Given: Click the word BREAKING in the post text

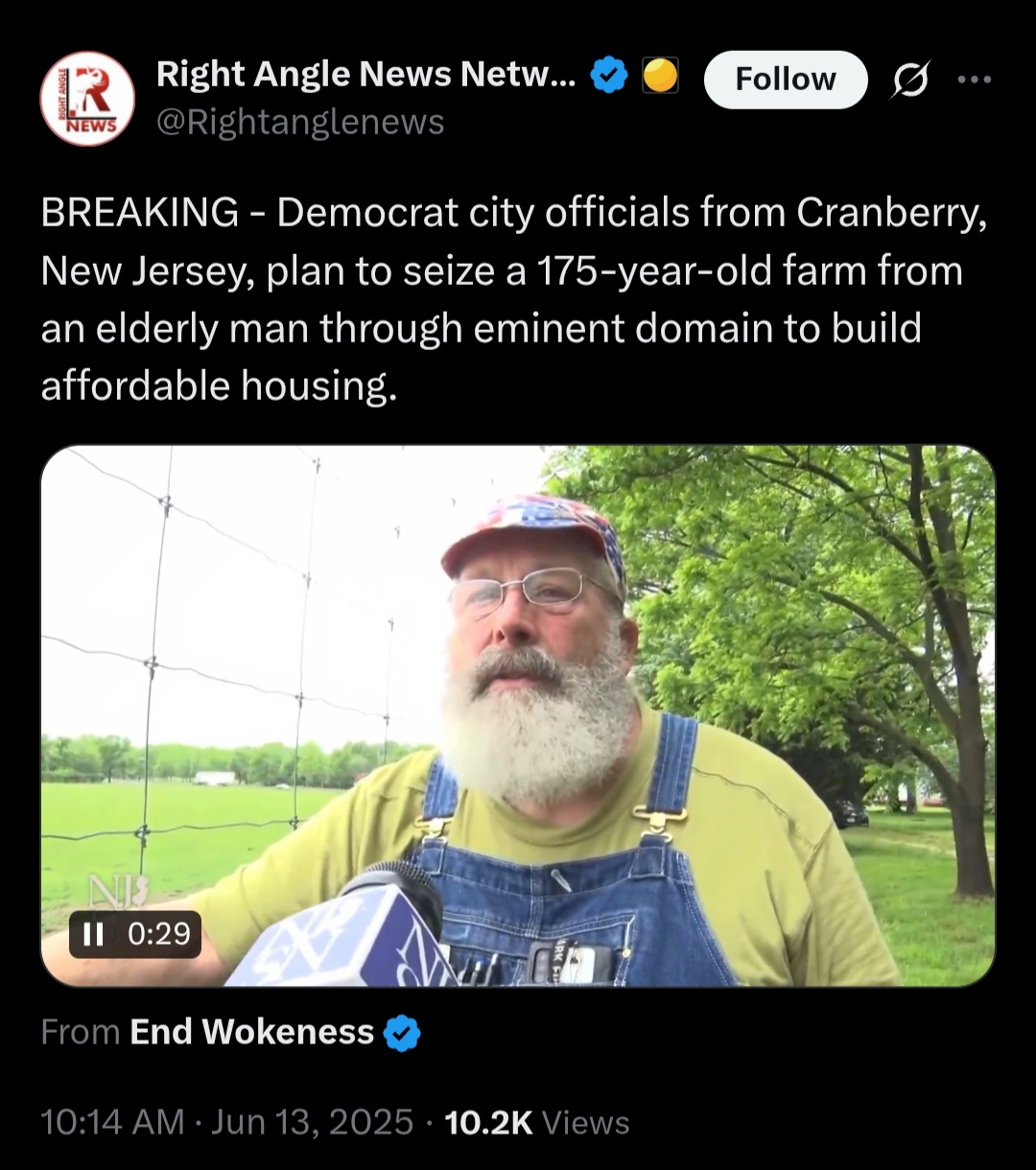Looking at the screenshot, I should (140, 212).
